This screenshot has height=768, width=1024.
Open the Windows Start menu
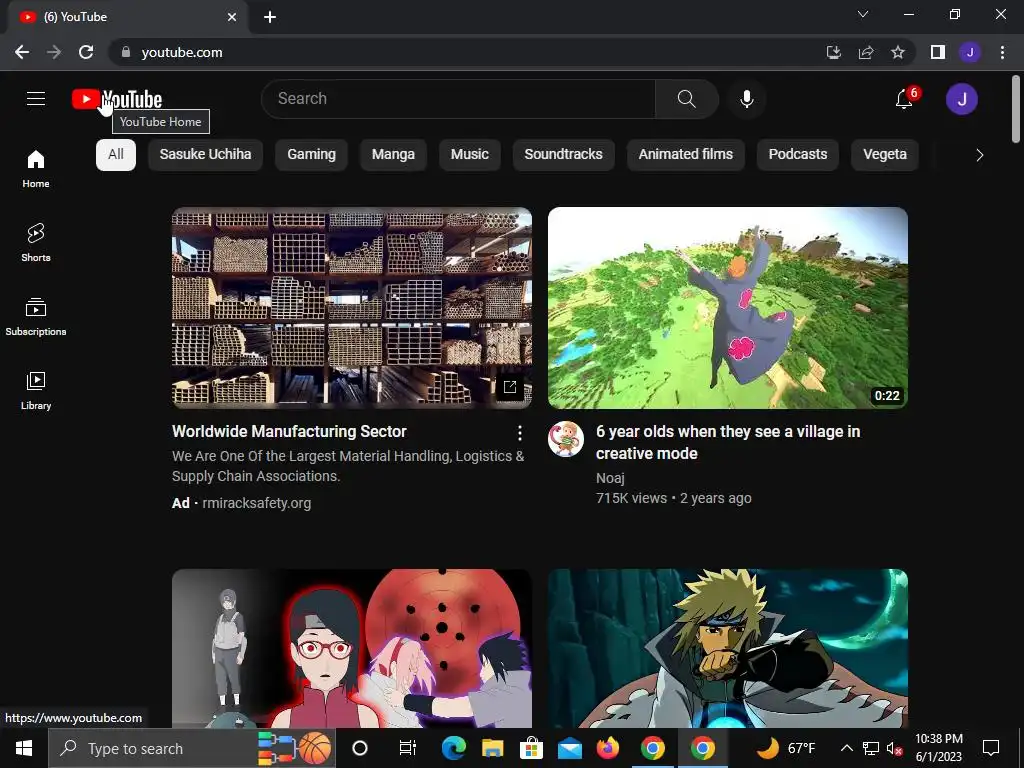[x=24, y=748]
